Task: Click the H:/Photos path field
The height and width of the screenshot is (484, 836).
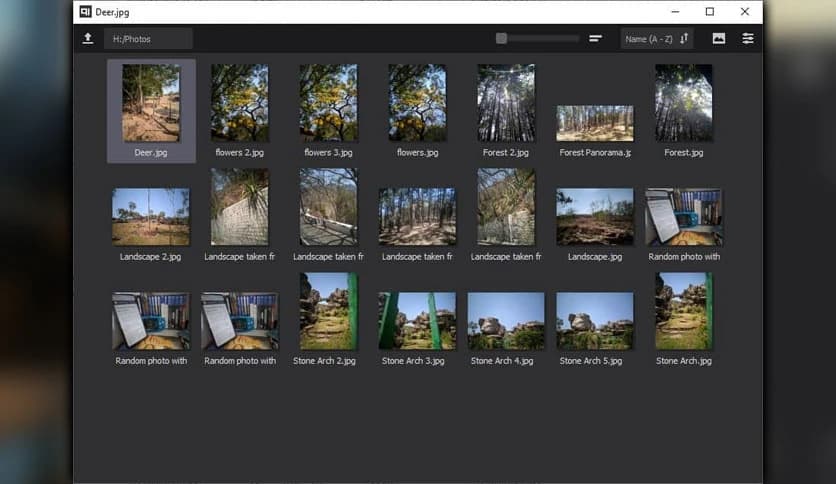Action: 150,39
